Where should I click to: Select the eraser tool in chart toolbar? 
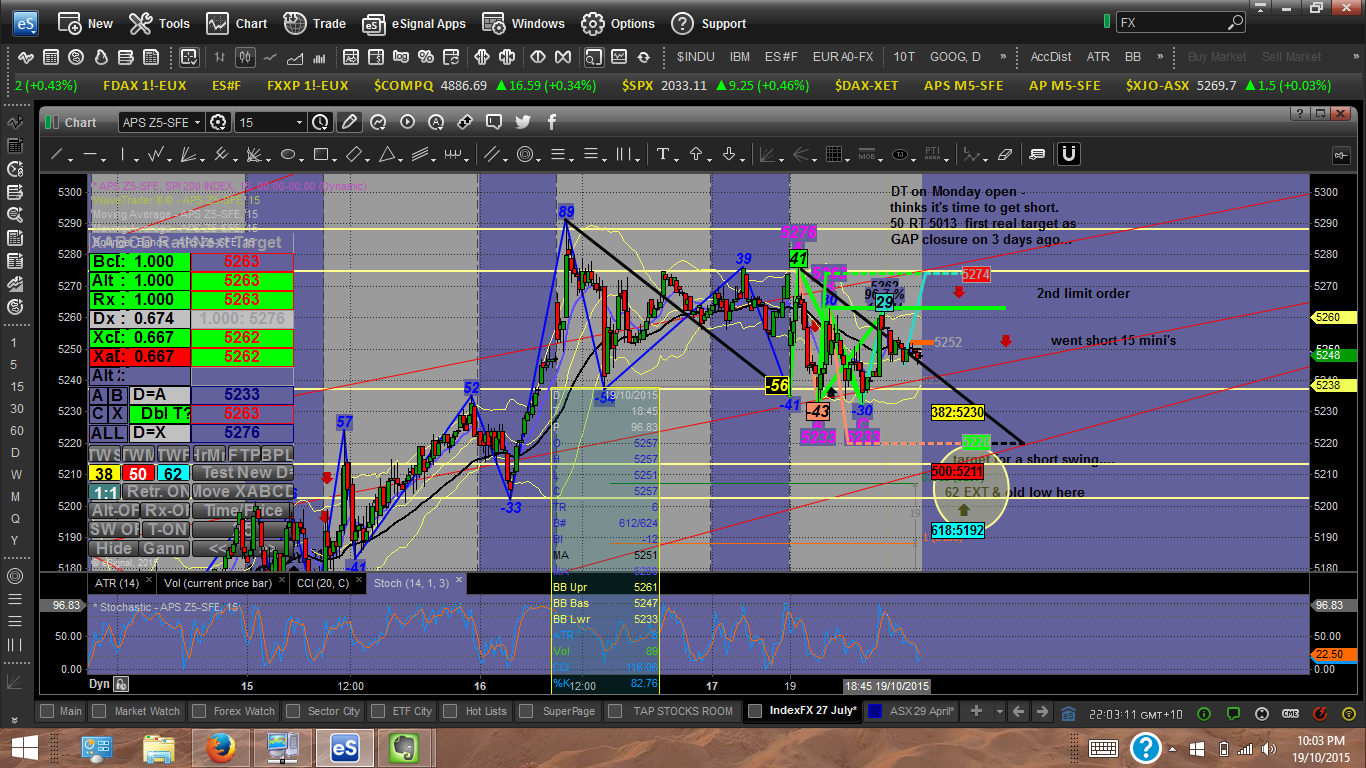1006,155
